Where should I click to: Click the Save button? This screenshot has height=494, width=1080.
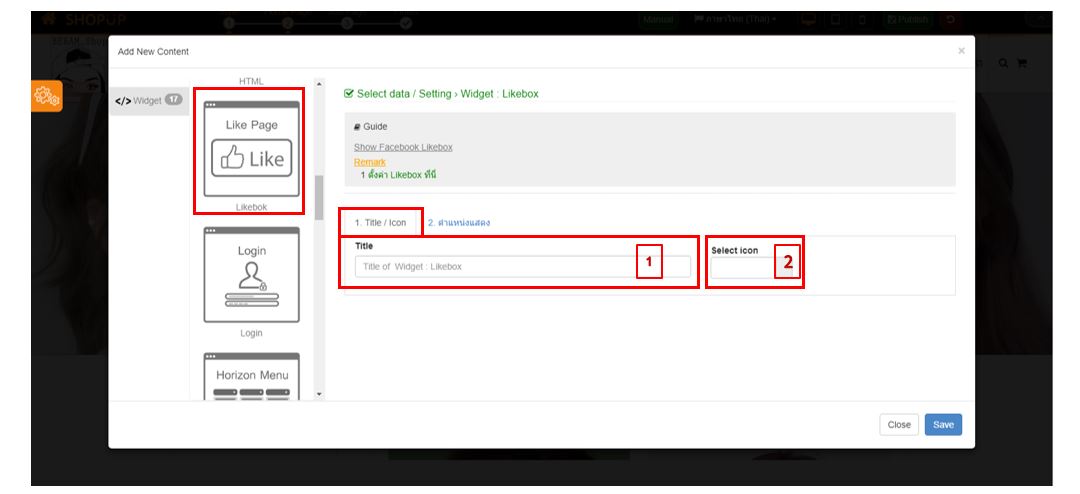(943, 424)
